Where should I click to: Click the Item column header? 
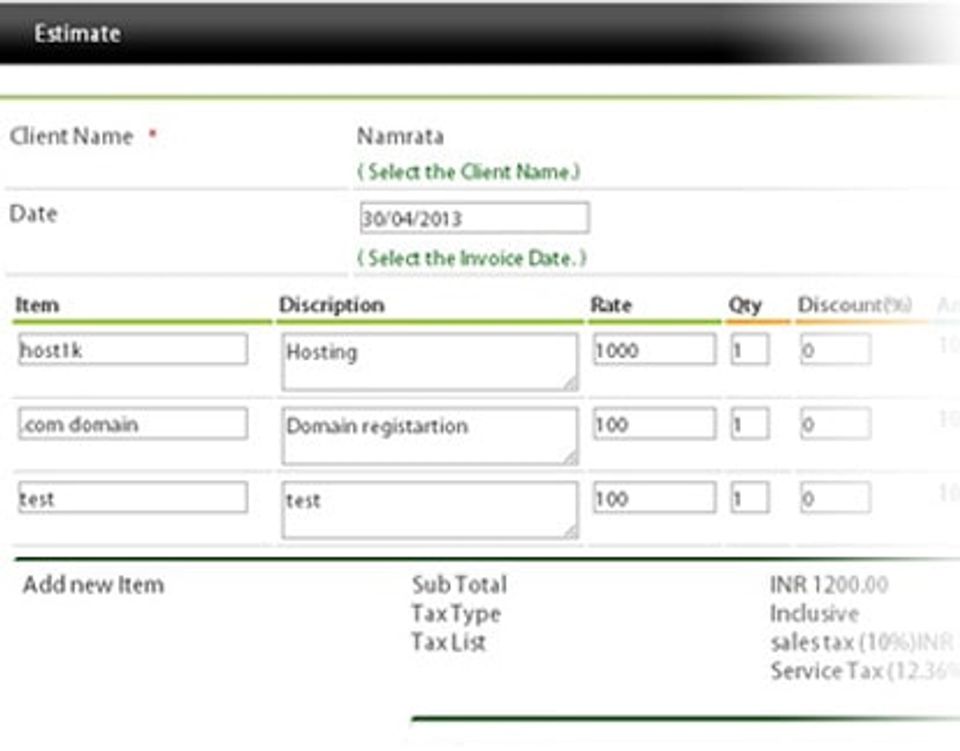tap(37, 304)
